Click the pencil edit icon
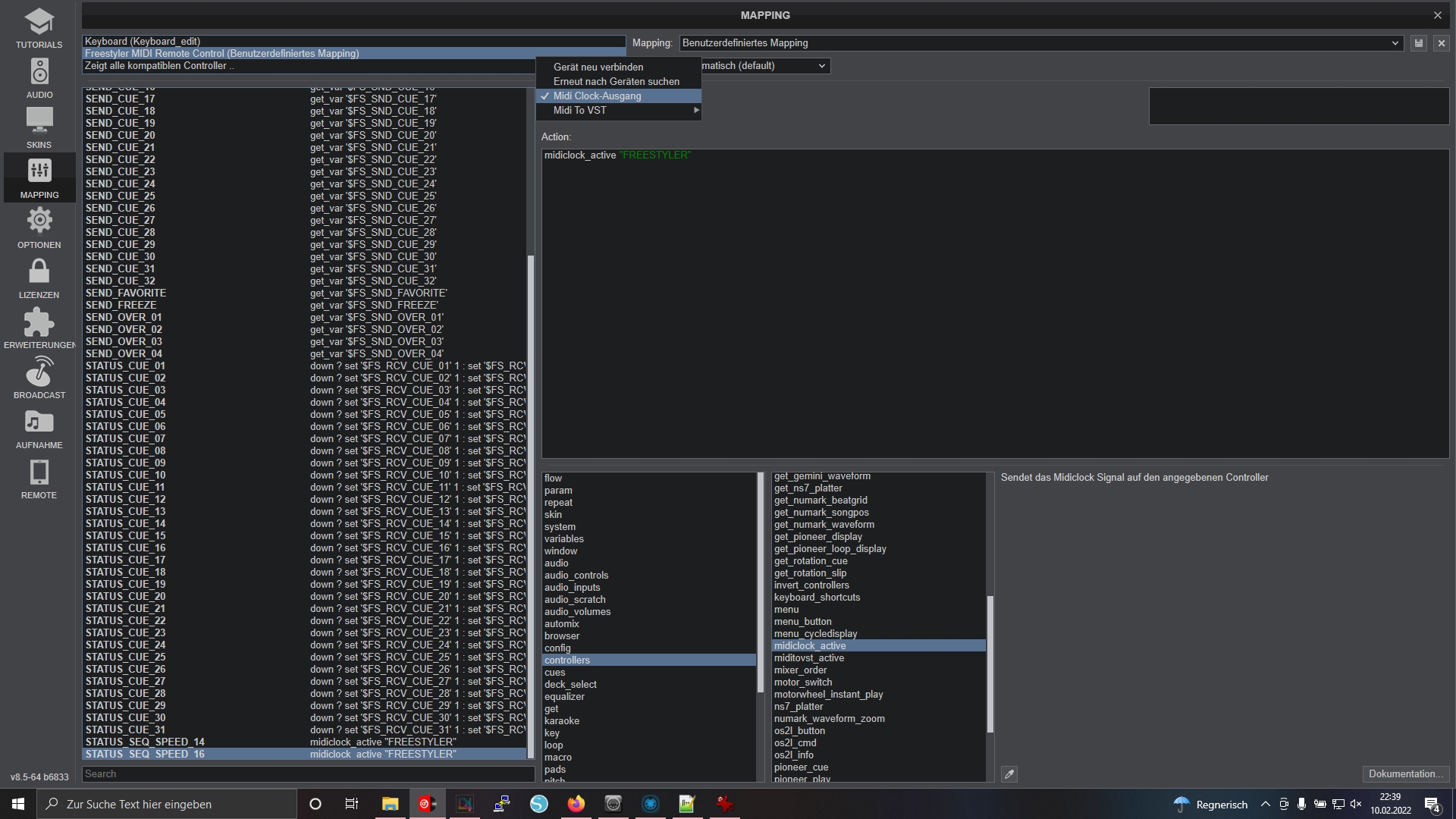The width and height of the screenshot is (1456, 819). point(1009,774)
